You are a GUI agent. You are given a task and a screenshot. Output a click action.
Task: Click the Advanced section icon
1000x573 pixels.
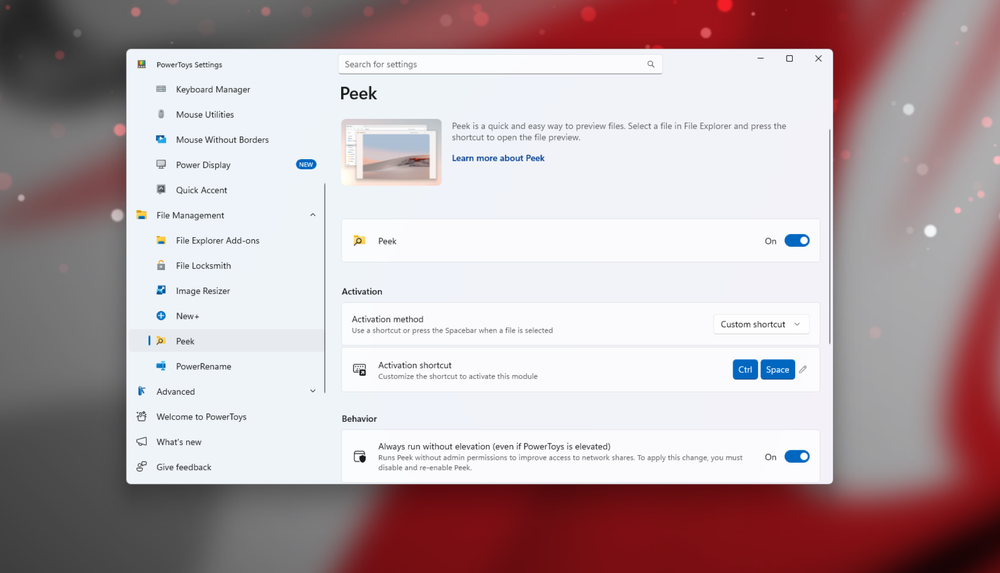point(142,391)
